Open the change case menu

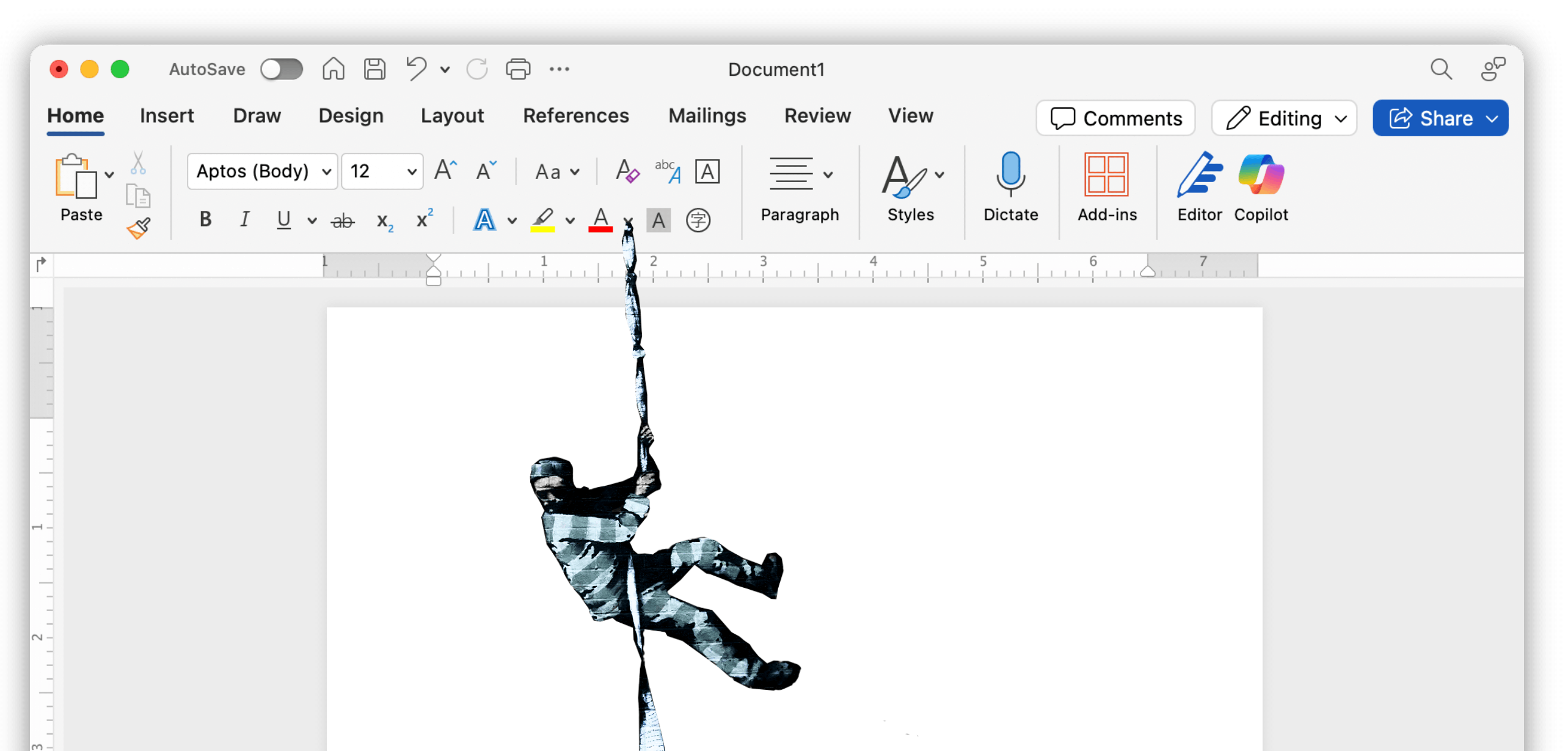556,172
